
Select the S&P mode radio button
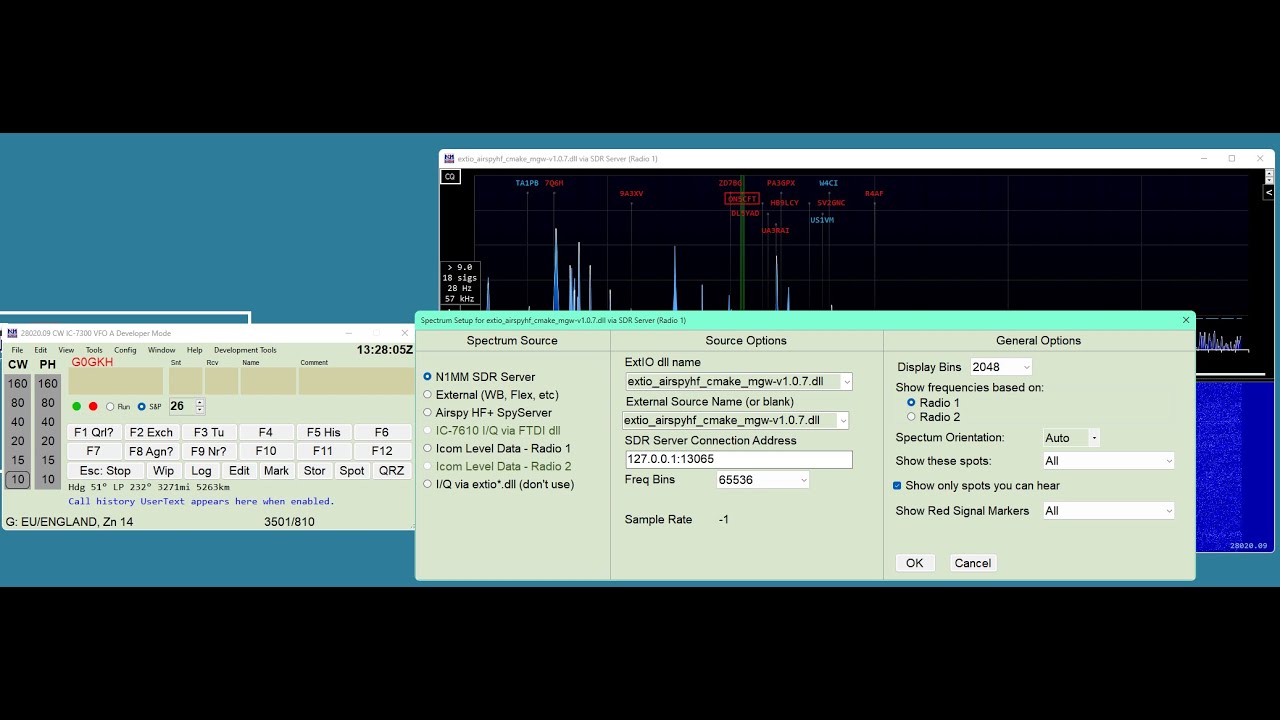(x=149, y=407)
